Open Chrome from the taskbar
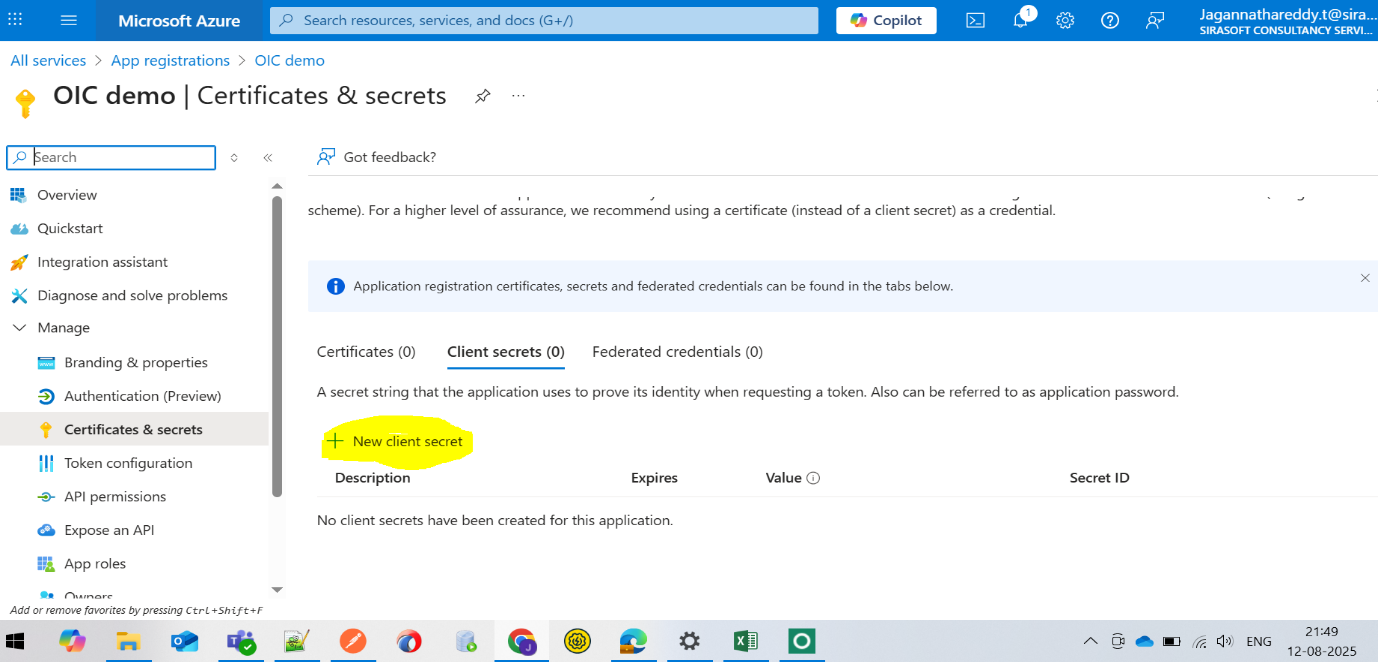The height and width of the screenshot is (662, 1378). (521, 641)
